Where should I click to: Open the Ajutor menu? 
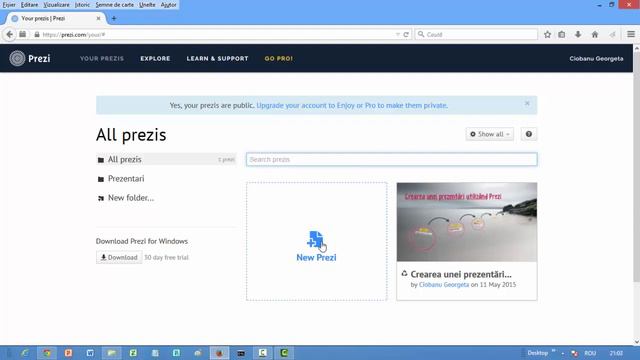pos(169,5)
